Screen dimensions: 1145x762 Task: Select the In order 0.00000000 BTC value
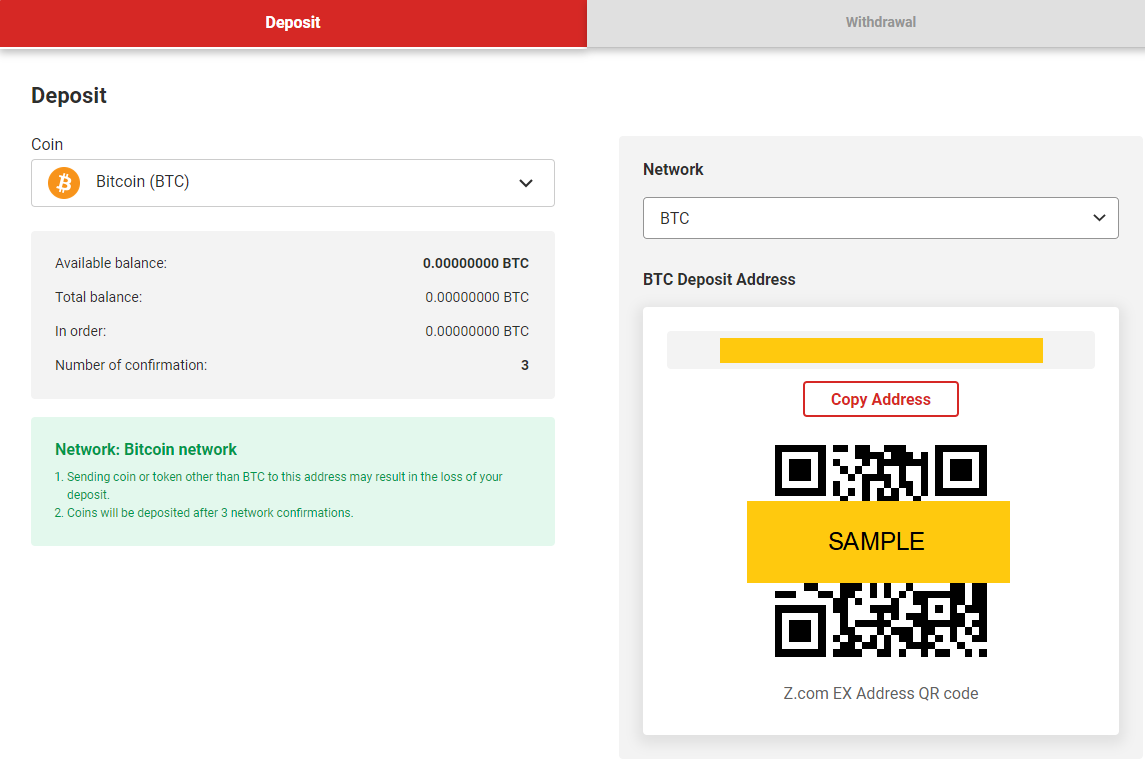477,331
